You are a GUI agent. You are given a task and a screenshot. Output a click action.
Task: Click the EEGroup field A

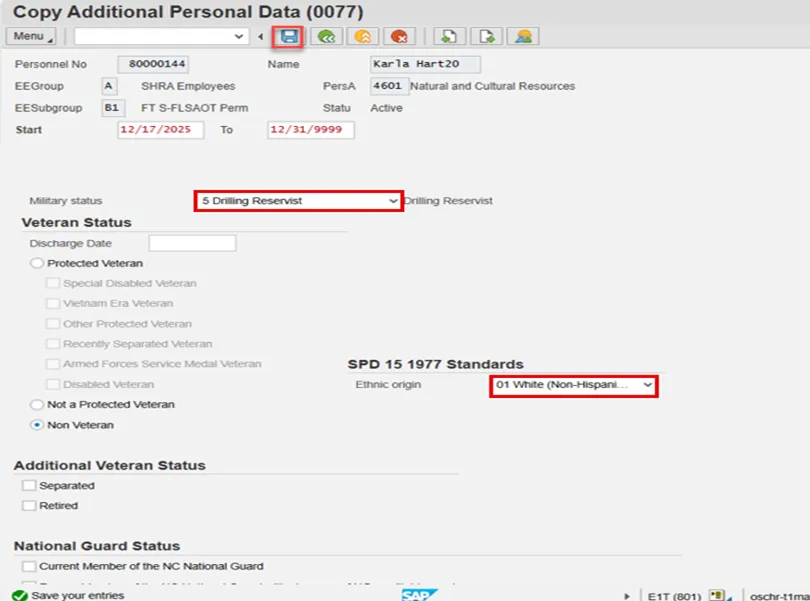109,86
